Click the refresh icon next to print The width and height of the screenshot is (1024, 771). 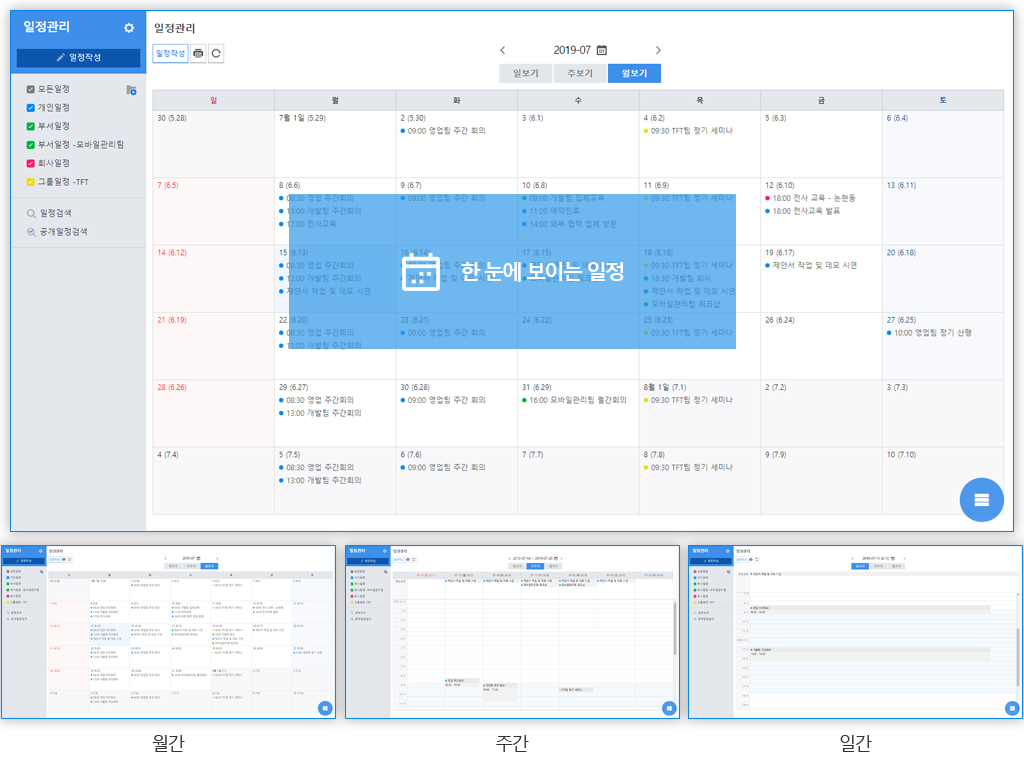216,54
